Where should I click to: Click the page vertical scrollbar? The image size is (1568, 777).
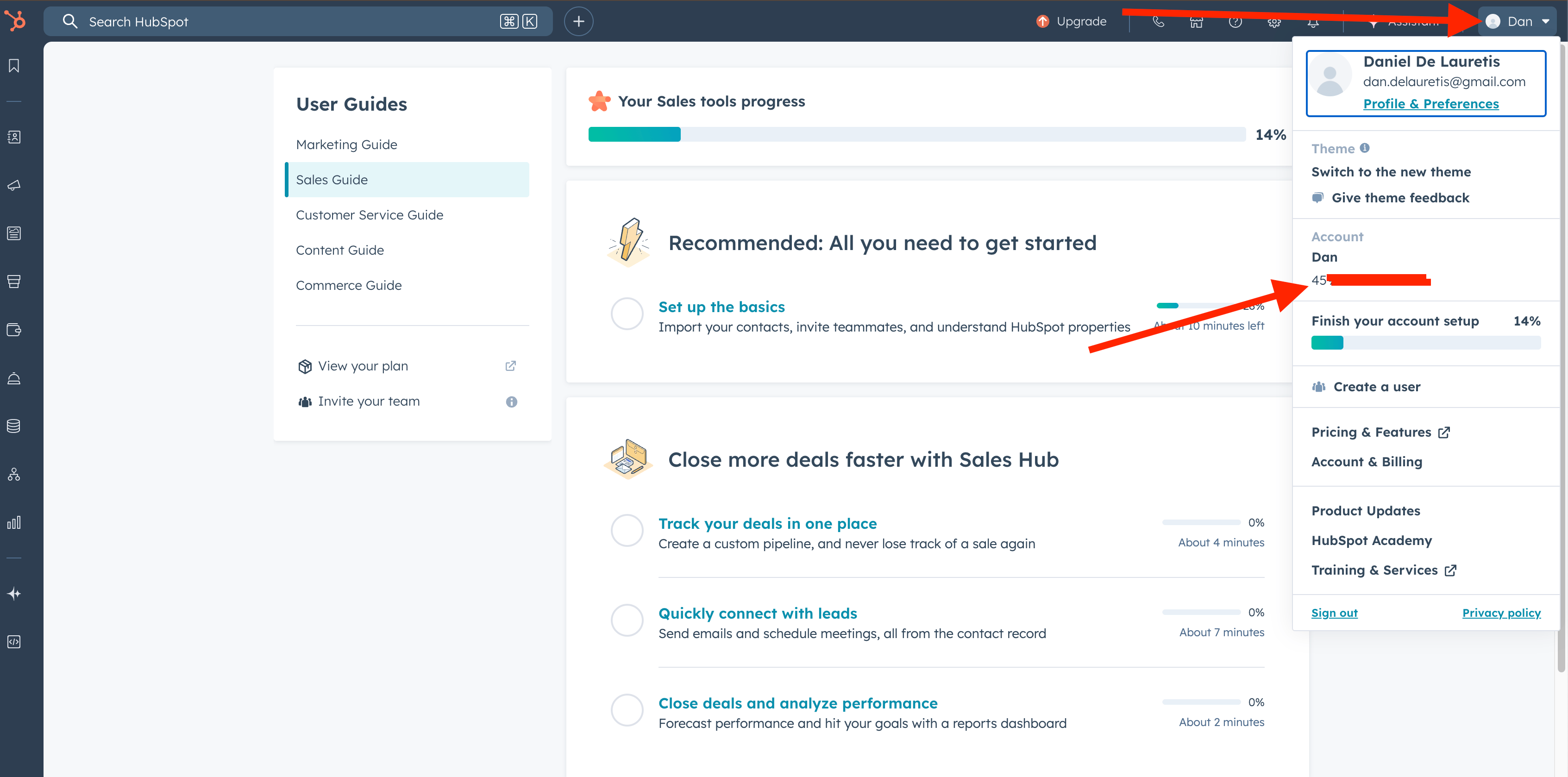[x=1562, y=359]
